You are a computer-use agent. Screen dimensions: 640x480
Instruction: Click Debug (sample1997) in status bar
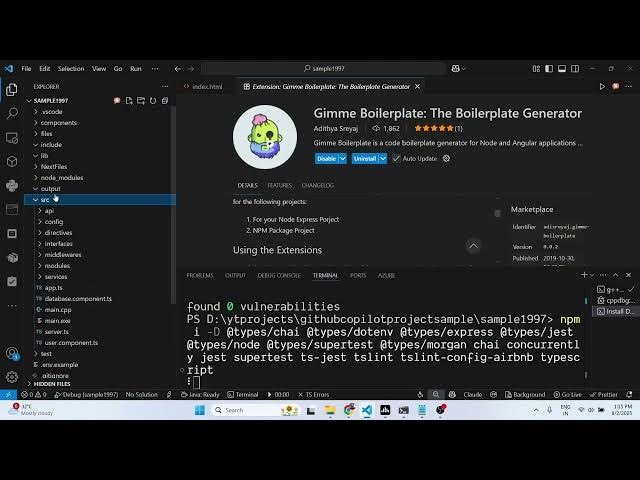pyautogui.click(x=86, y=394)
